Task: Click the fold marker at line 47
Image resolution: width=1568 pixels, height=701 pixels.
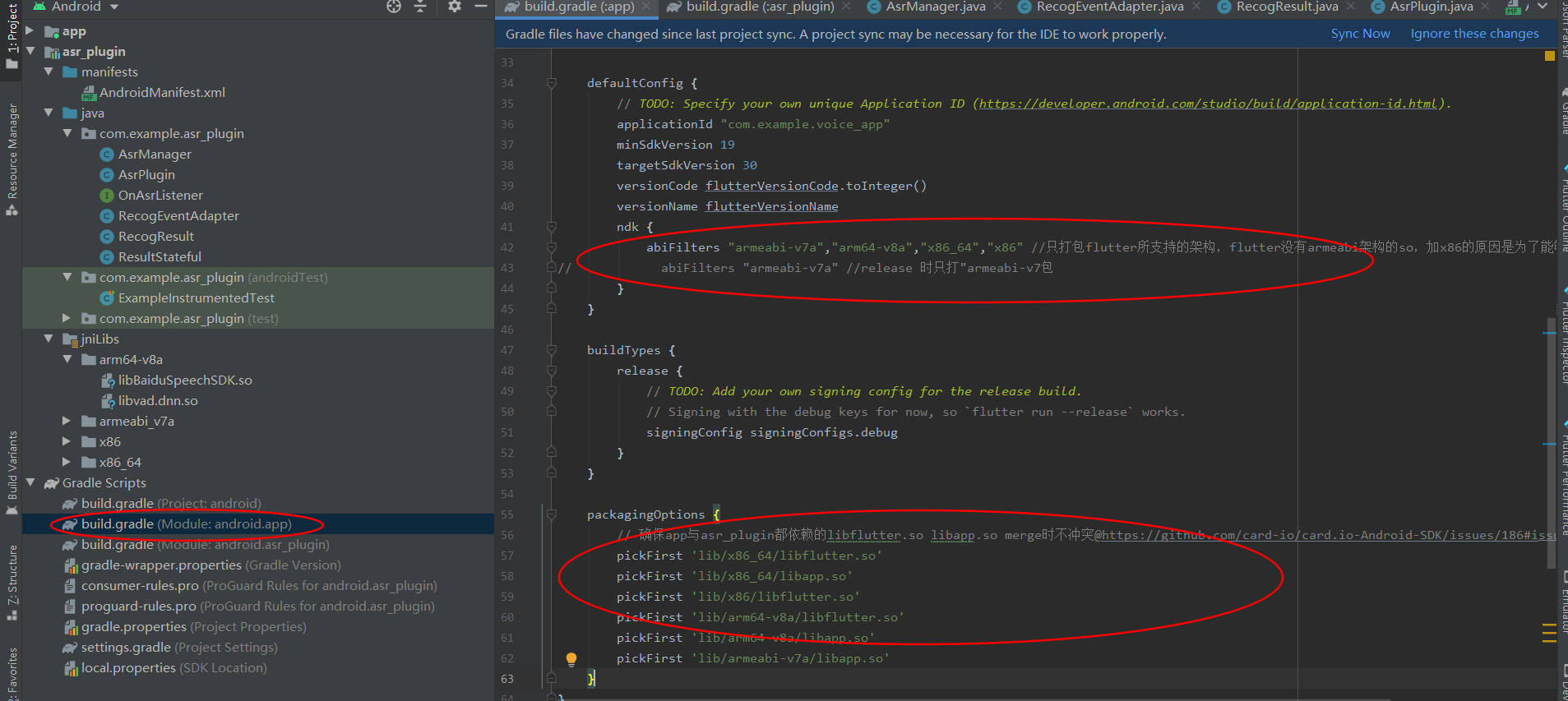Action: (x=552, y=350)
